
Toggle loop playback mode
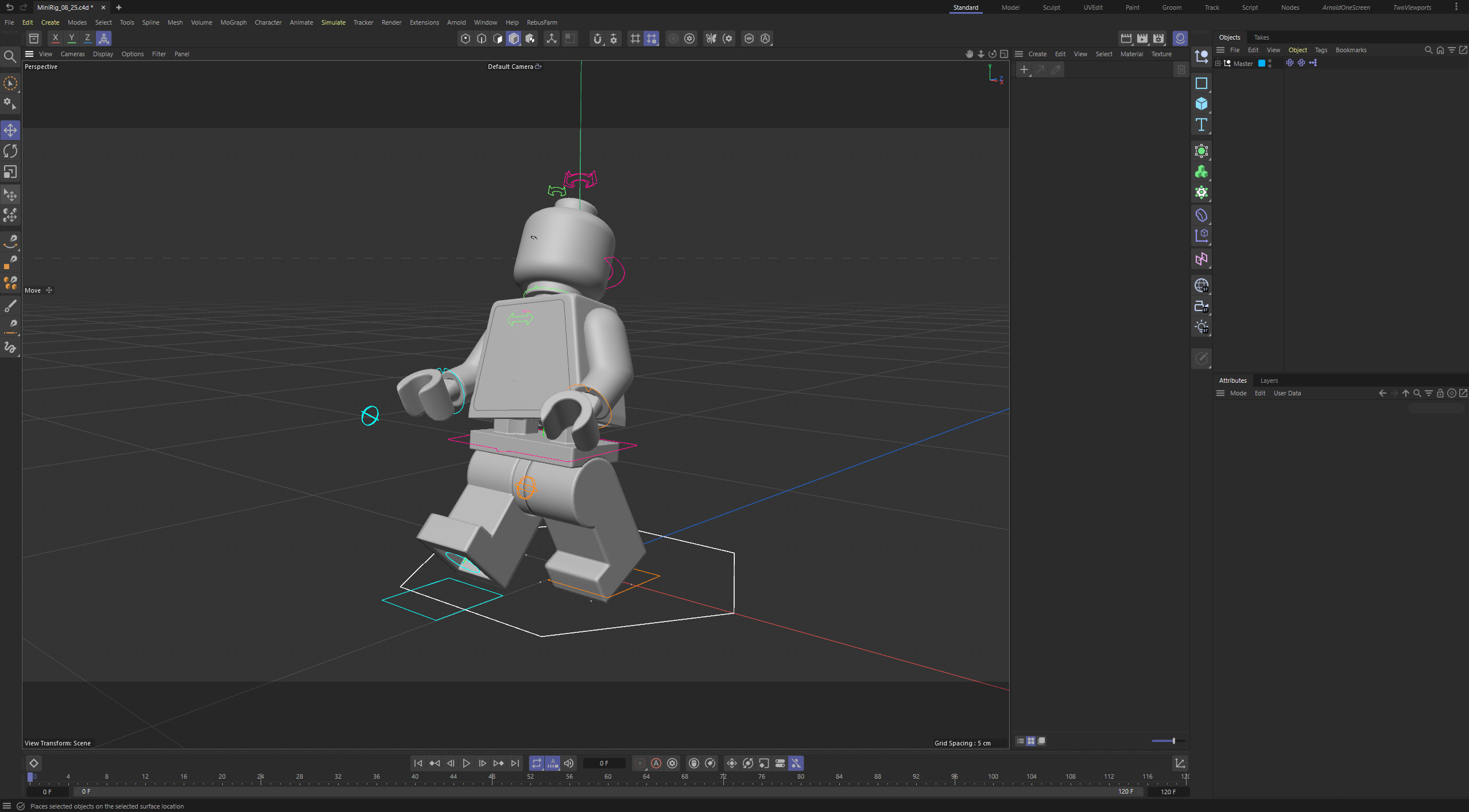coord(536,763)
